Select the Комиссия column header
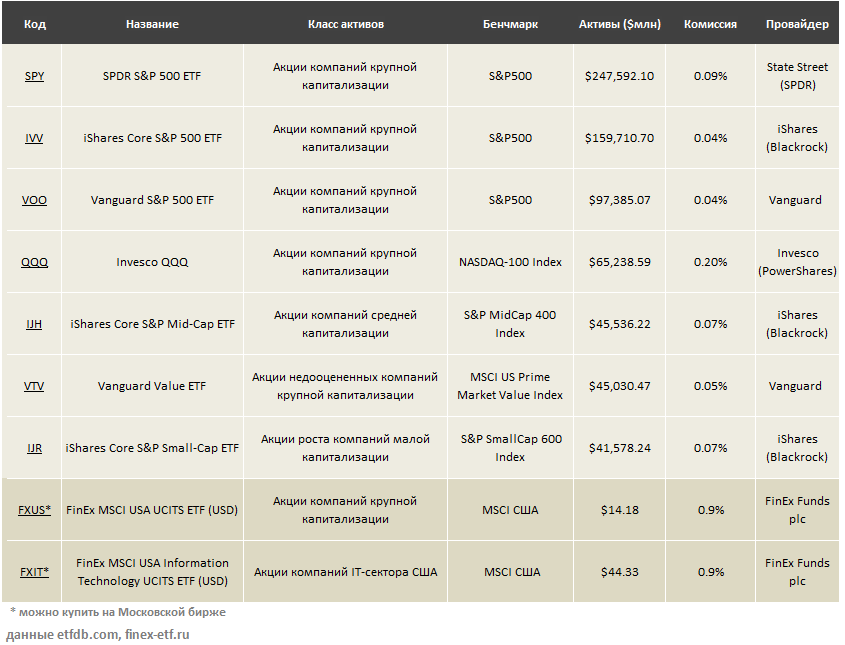Screen dimensions: 845x645 (x=710, y=24)
